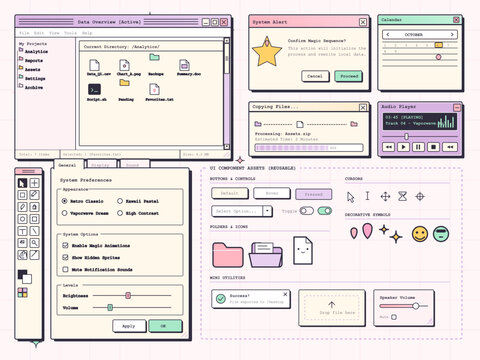This screenshot has height=360, width=480.
Task: Select the arrow selection tool in the palette
Action: [x=22, y=183]
